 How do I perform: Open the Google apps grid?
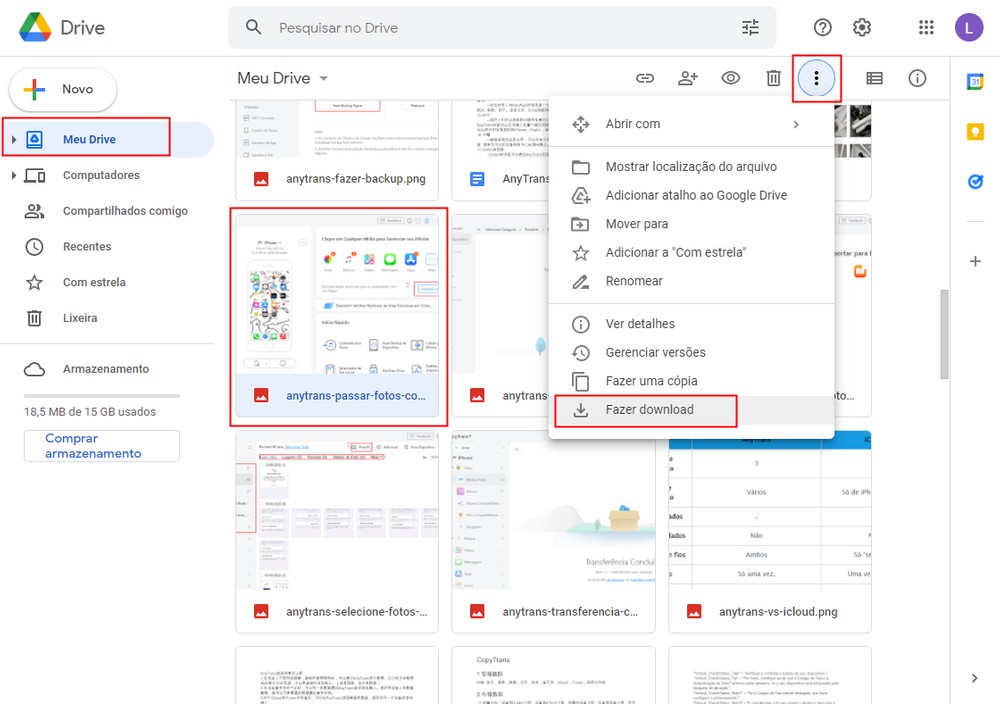coord(926,28)
